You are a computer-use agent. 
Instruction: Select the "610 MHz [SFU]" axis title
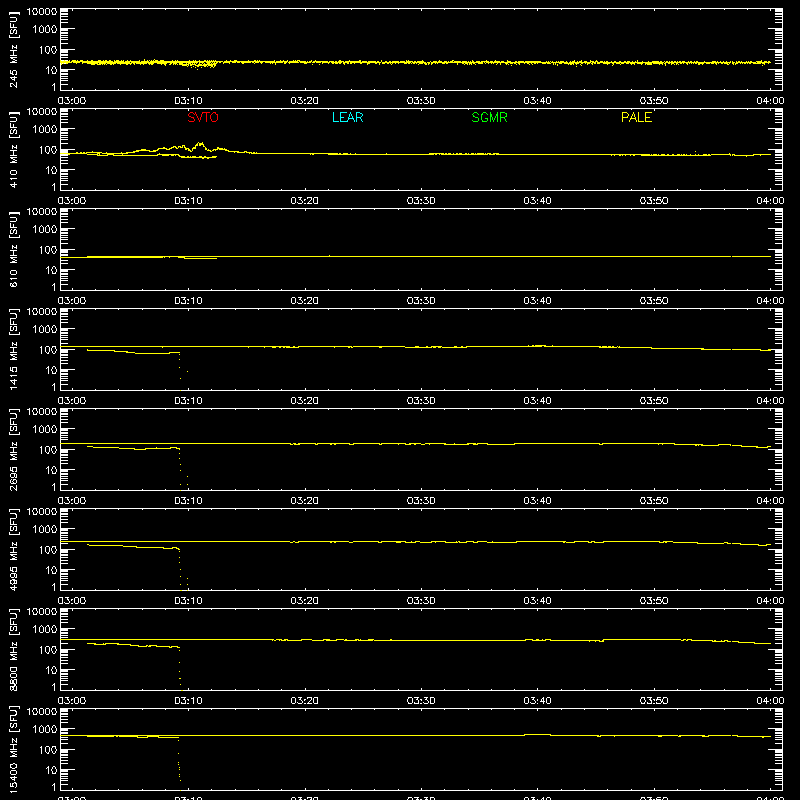14,249
